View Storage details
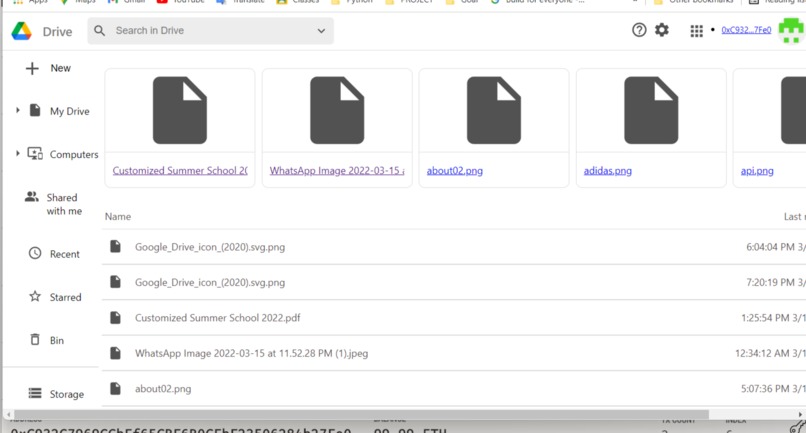The width and height of the screenshot is (806, 433). coord(66,394)
